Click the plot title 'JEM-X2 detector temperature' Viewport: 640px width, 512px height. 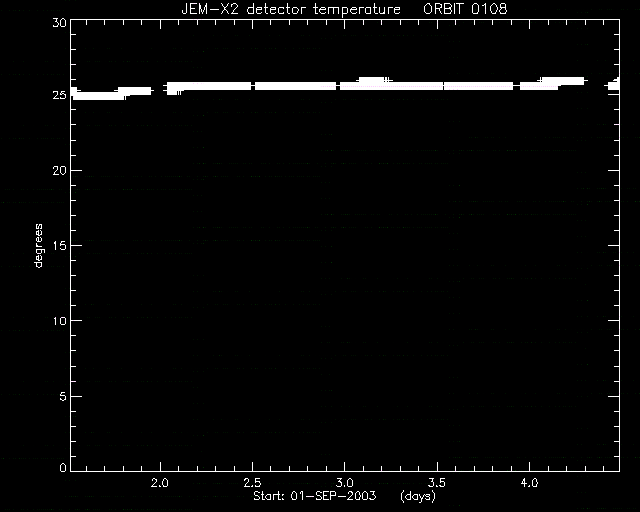click(291, 9)
